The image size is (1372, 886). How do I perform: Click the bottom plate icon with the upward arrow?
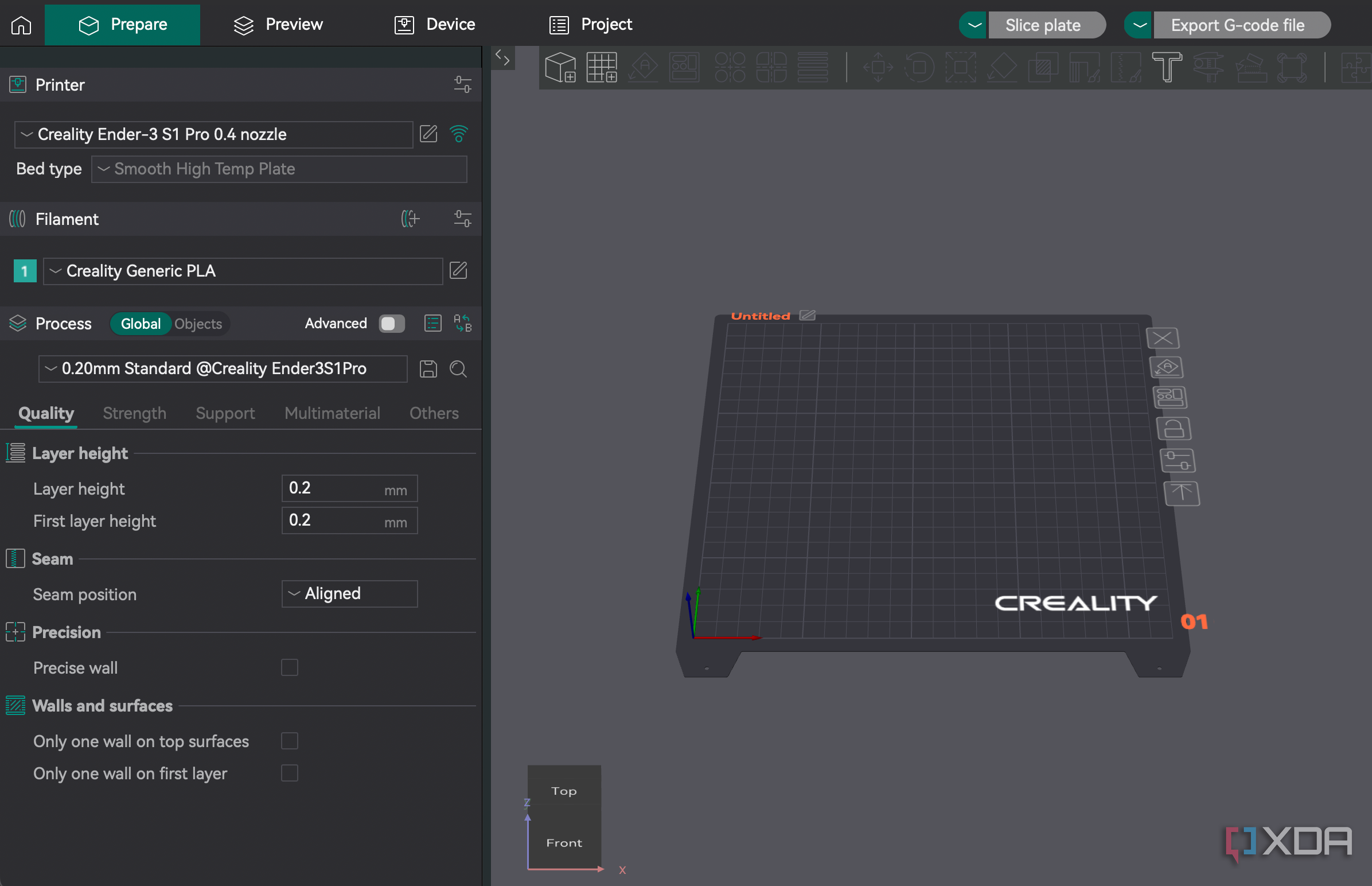coord(1182,493)
